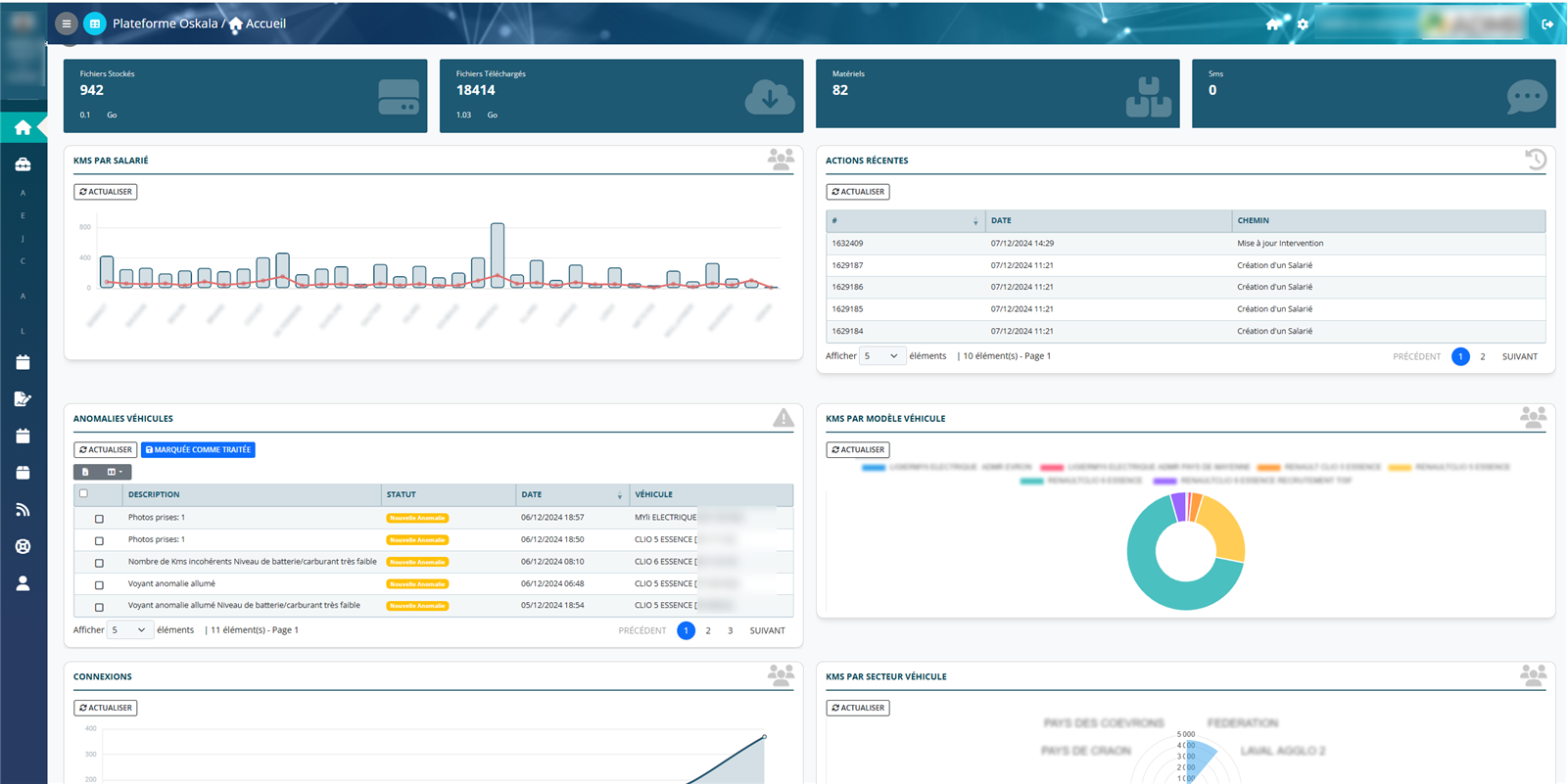
Task: Sort Actions récentes by the # column
Action: (x=905, y=221)
